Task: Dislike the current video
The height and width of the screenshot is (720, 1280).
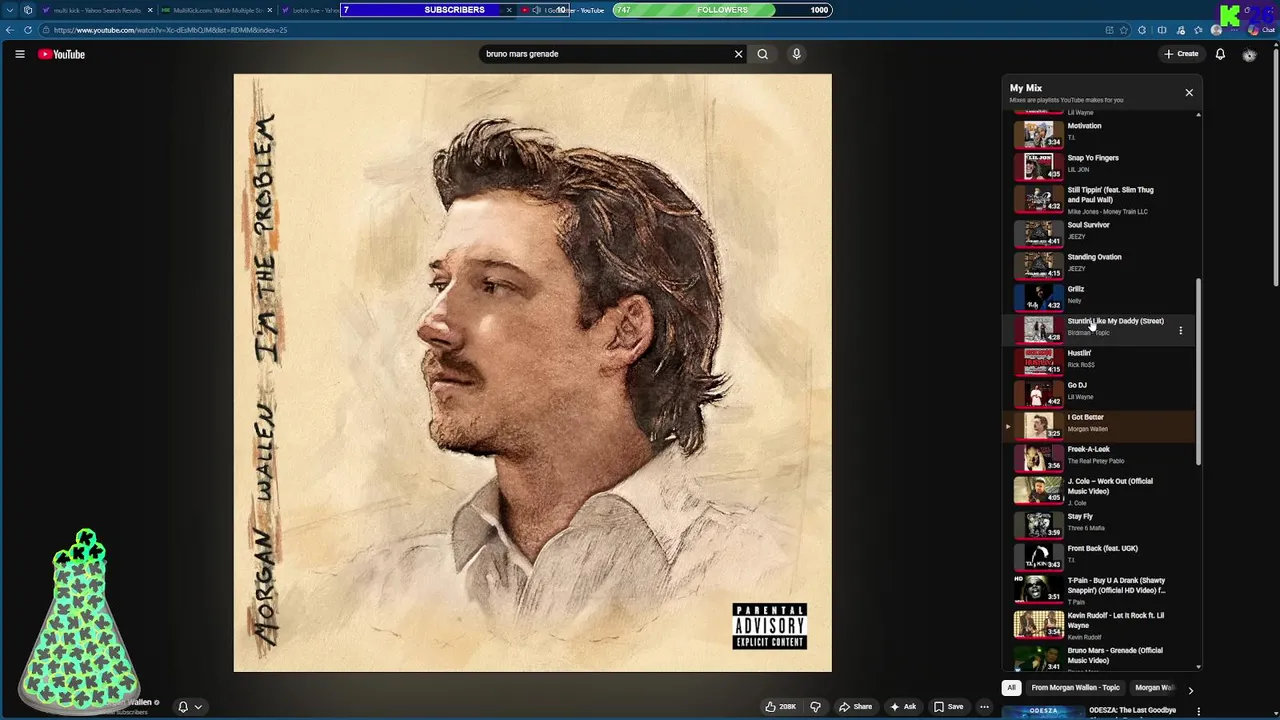Action: pos(815,707)
